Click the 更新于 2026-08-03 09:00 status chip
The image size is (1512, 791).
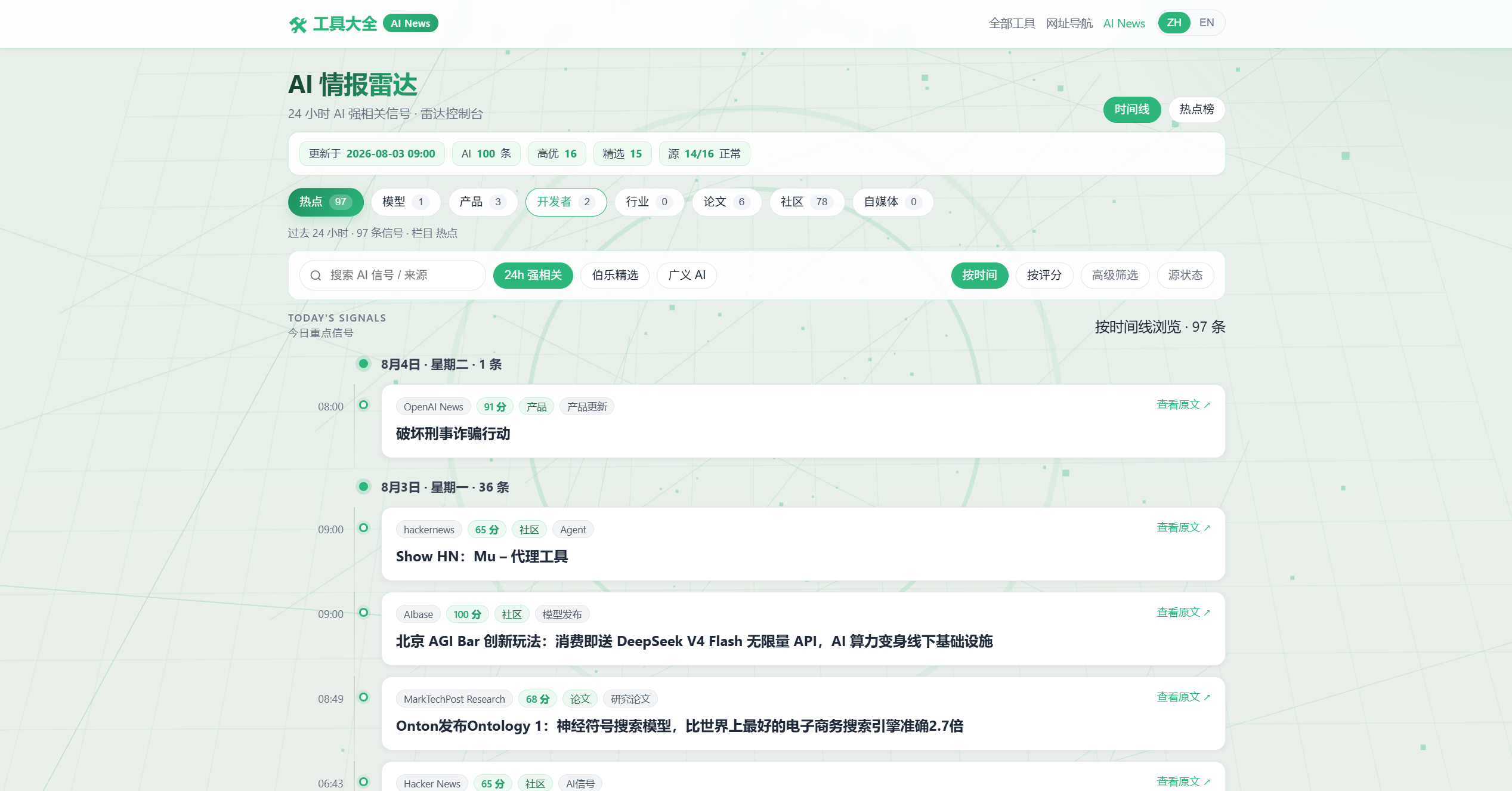pyautogui.click(x=372, y=154)
